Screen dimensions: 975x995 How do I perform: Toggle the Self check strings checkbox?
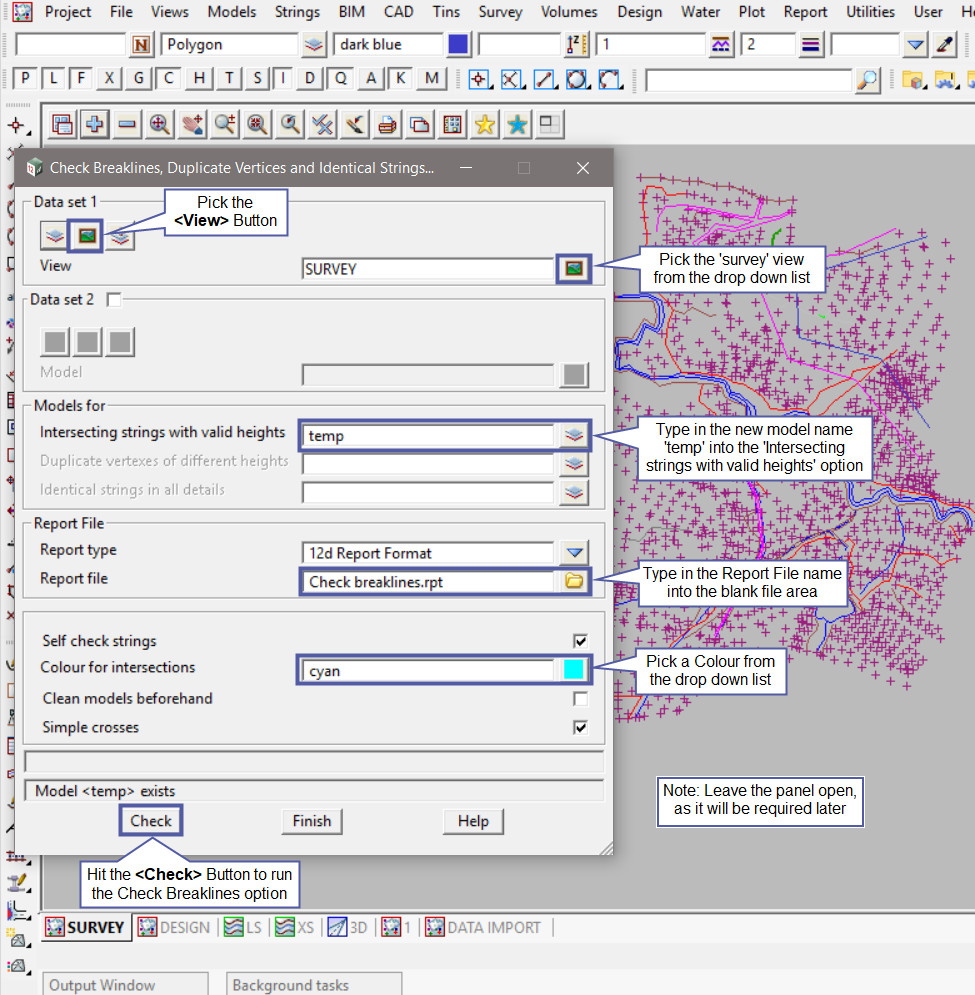click(x=580, y=641)
